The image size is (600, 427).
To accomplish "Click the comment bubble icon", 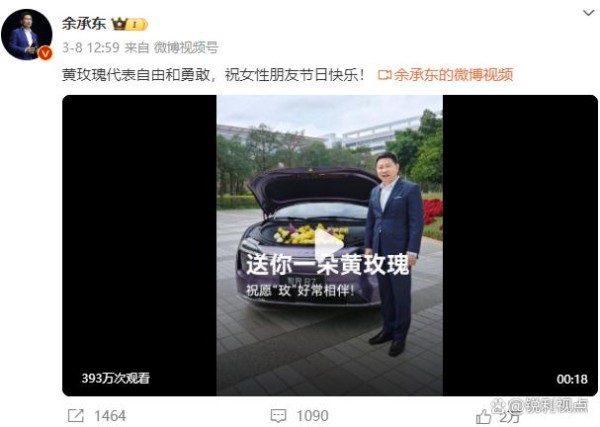I will (278, 416).
